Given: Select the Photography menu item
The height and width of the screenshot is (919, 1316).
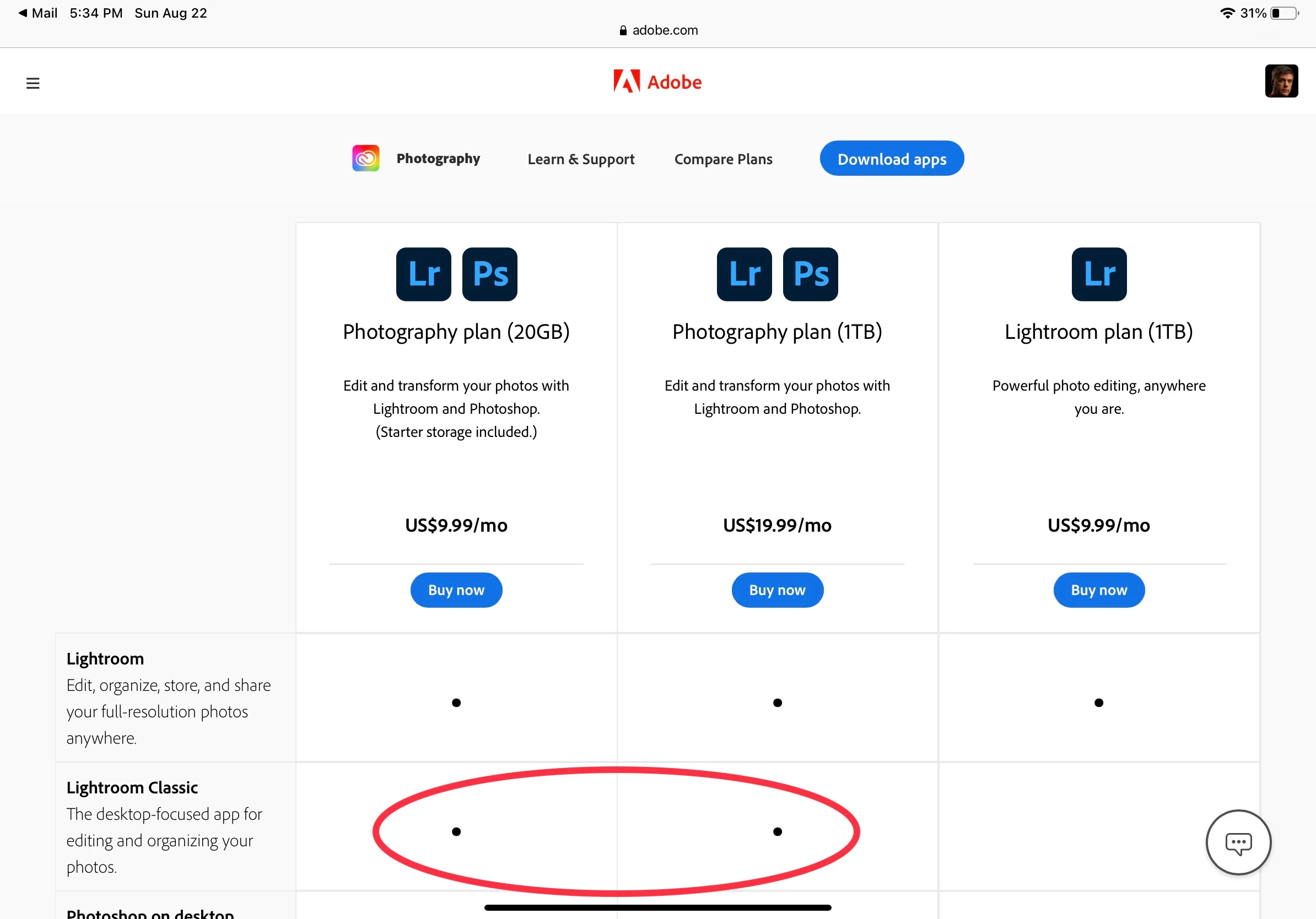Looking at the screenshot, I should point(438,158).
